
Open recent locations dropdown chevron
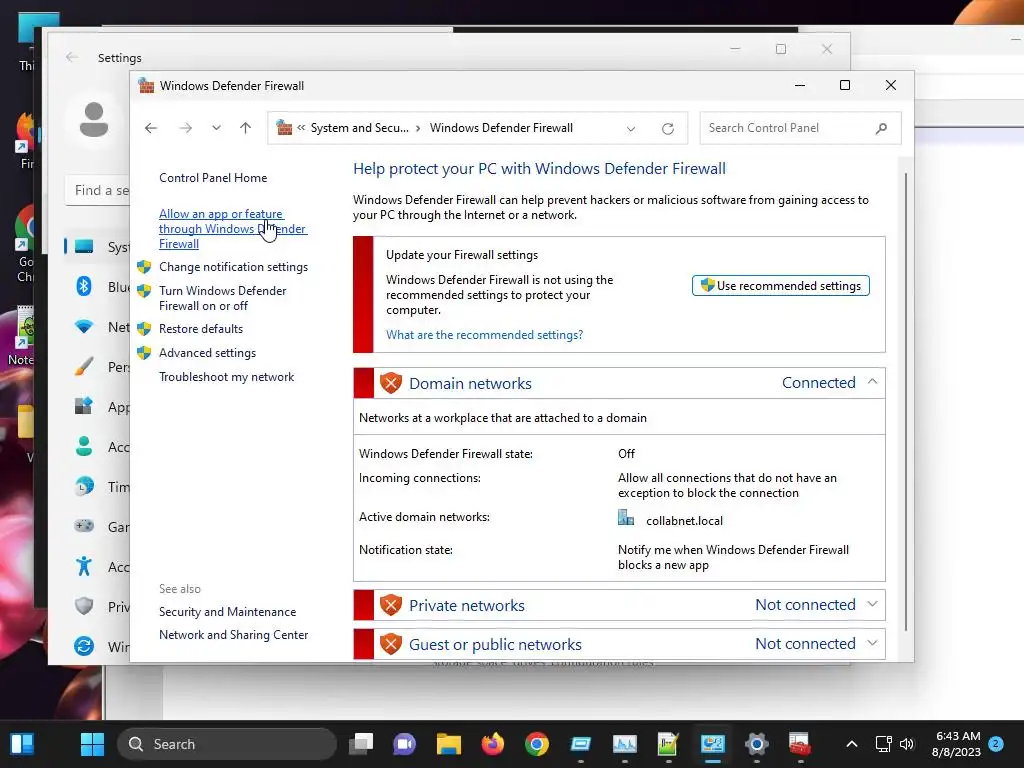[x=216, y=128]
